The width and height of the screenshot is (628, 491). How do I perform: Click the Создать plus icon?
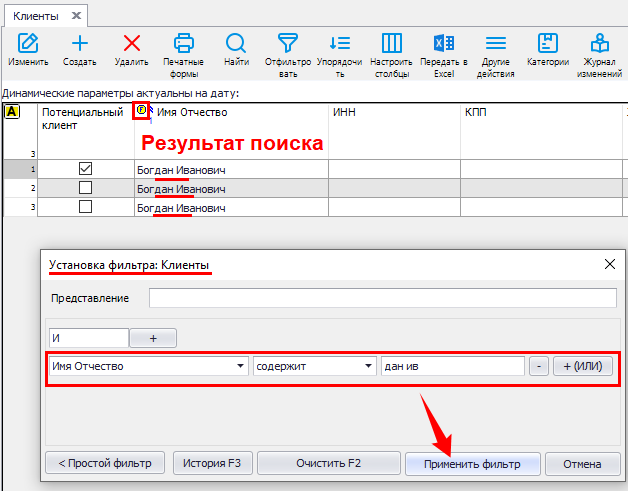tap(79, 43)
